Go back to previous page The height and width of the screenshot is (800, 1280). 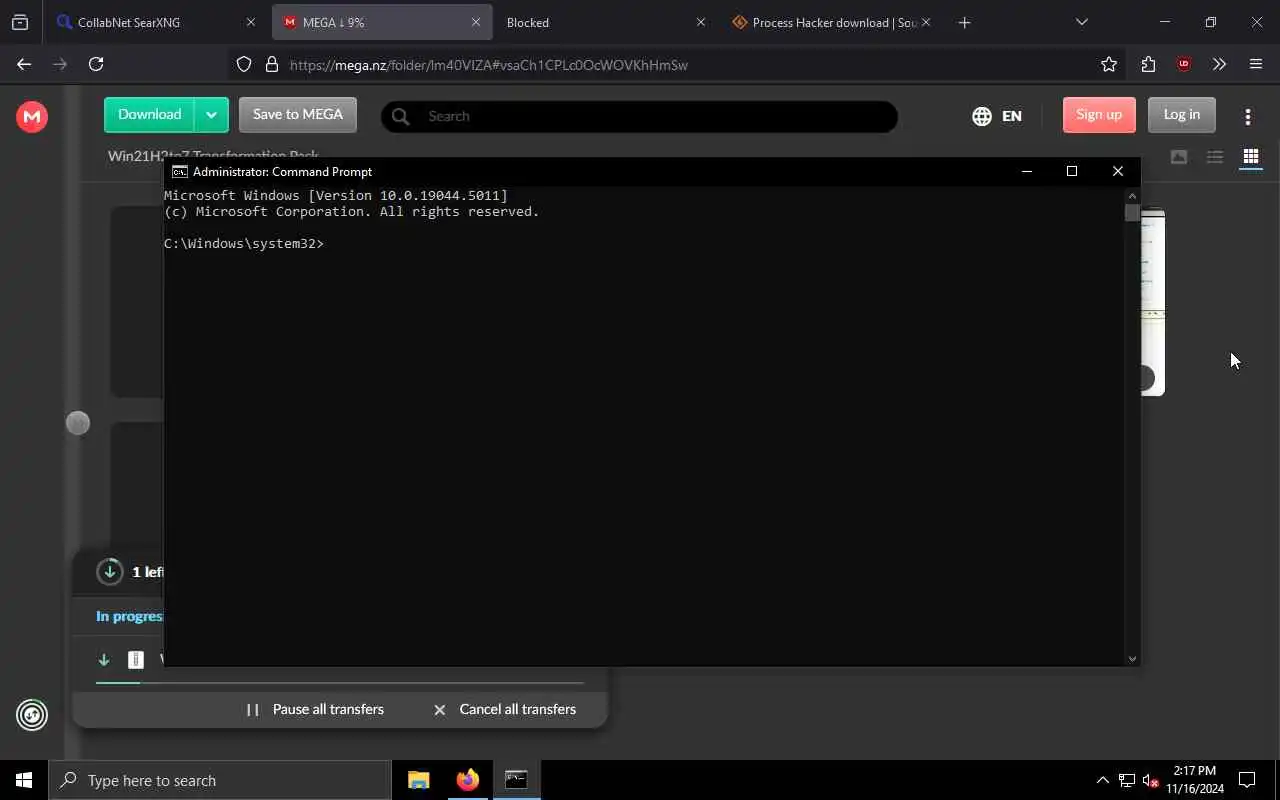click(x=24, y=64)
